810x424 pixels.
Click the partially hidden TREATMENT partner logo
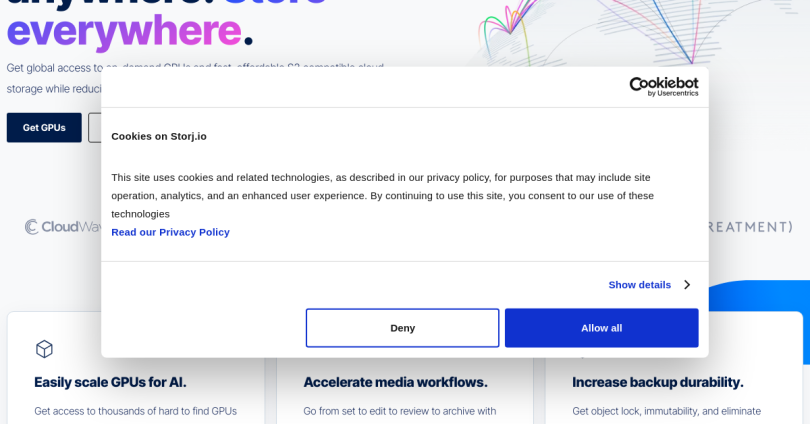751,227
